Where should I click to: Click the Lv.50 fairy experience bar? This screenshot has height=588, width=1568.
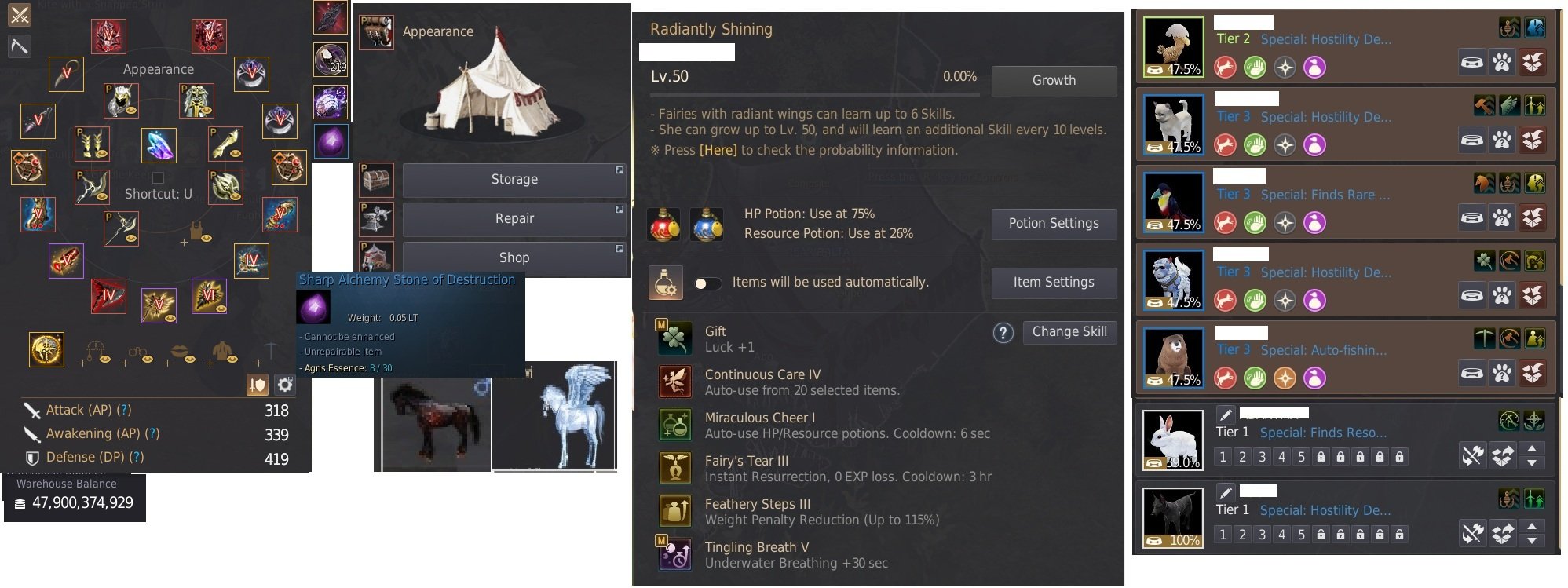(814, 95)
